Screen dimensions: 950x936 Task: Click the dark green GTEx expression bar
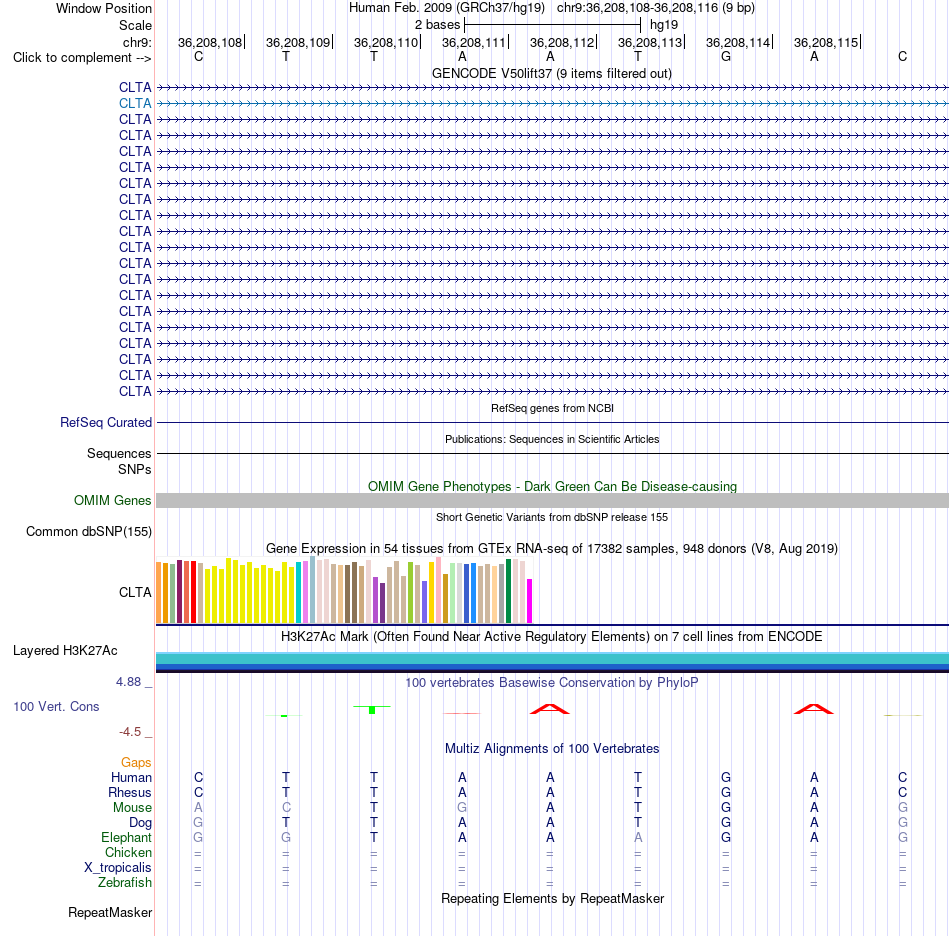pyautogui.click(x=508, y=591)
